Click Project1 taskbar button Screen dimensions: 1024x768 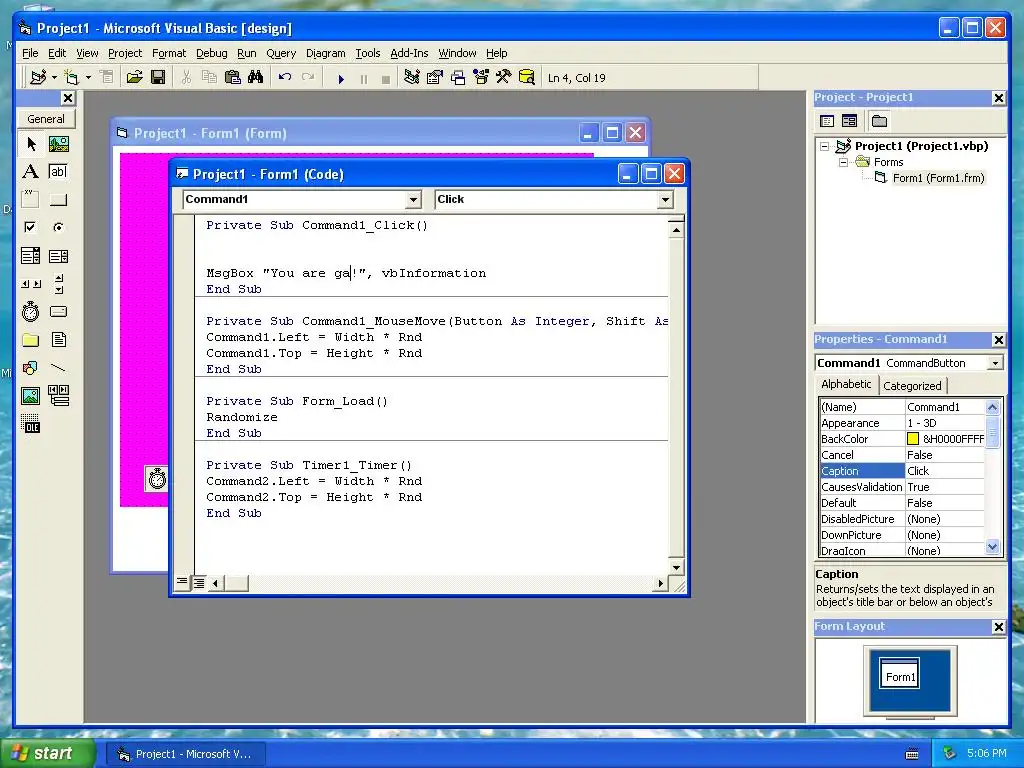tap(185, 754)
